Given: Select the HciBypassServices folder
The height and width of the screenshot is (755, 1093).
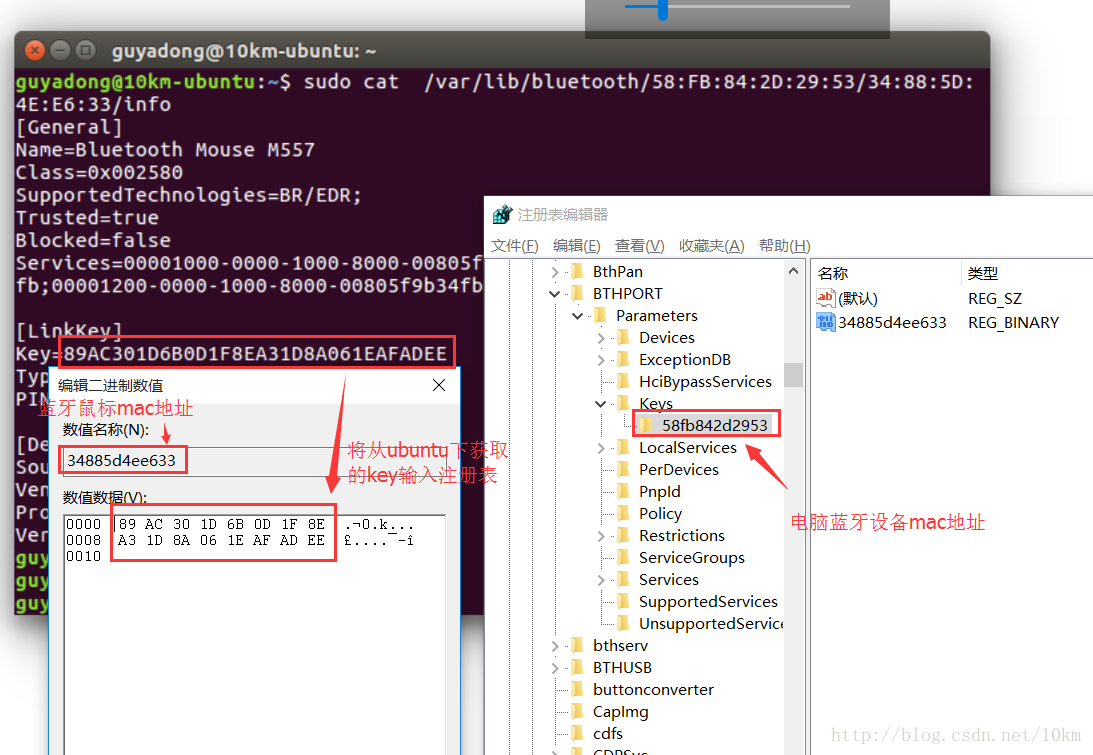Looking at the screenshot, I should coord(705,381).
